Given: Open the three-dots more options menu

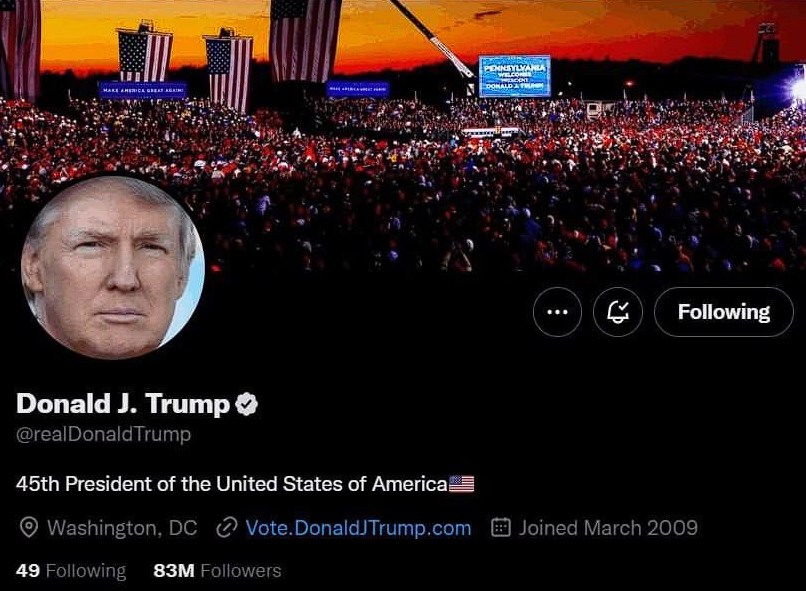Looking at the screenshot, I should (557, 312).
